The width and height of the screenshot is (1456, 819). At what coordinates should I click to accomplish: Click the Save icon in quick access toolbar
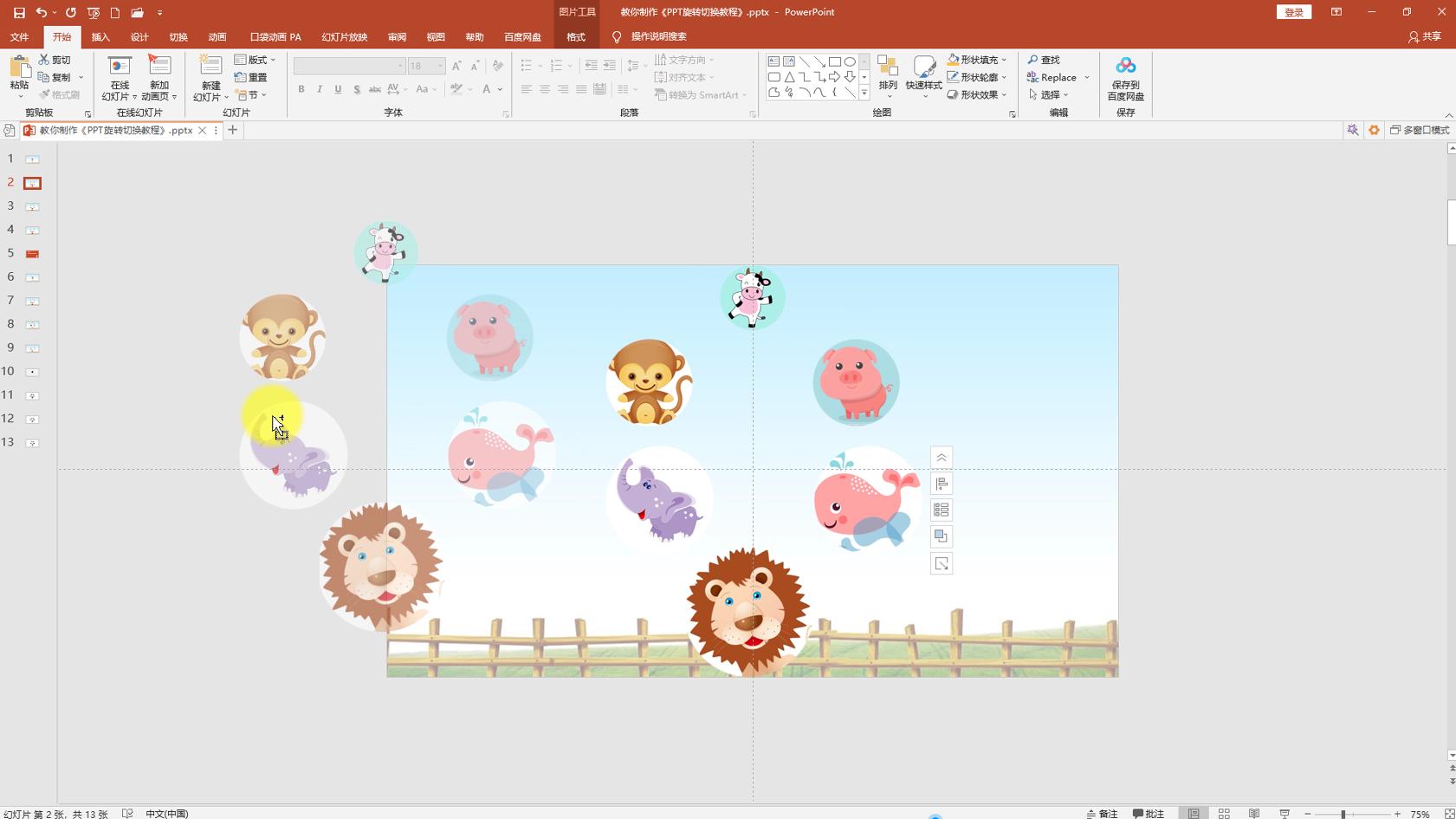[x=19, y=12]
